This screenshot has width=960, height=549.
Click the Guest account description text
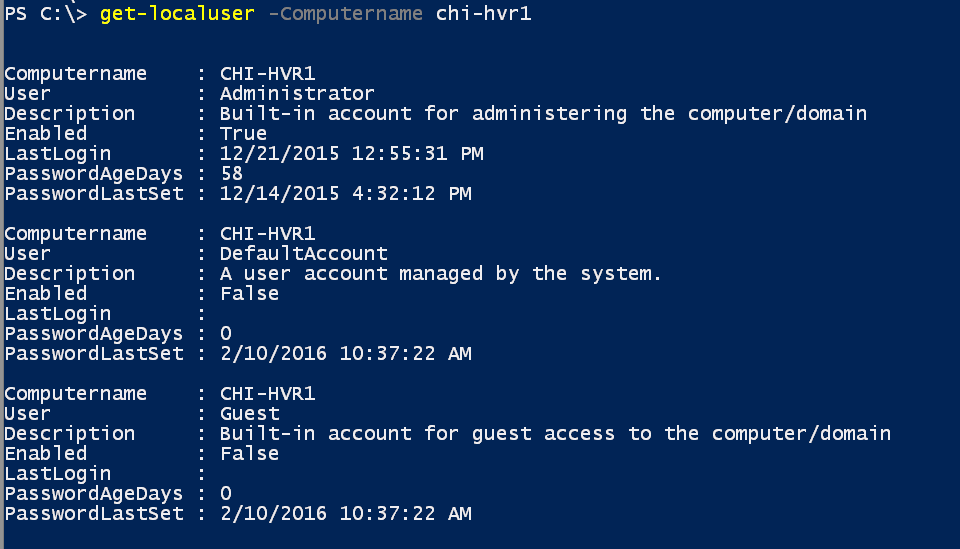click(x=555, y=434)
